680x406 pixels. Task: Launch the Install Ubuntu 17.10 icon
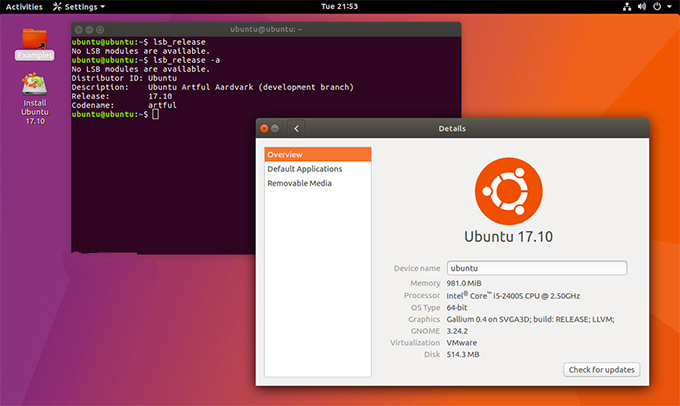[34, 88]
